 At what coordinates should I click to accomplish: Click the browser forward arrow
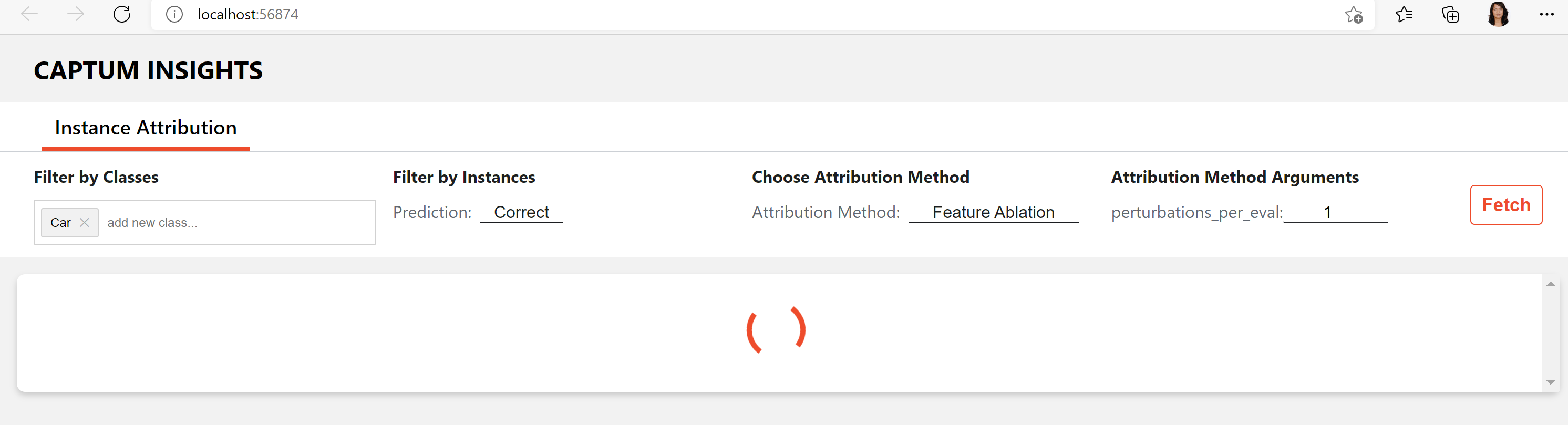[x=75, y=14]
